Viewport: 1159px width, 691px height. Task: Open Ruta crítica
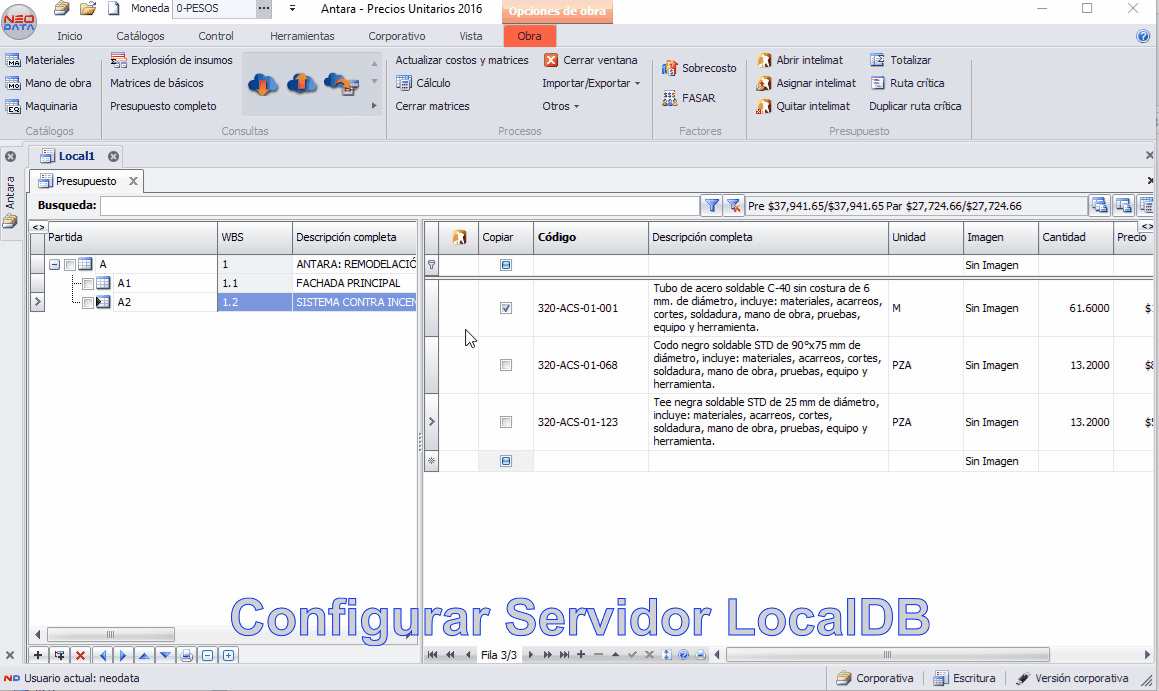(907, 83)
